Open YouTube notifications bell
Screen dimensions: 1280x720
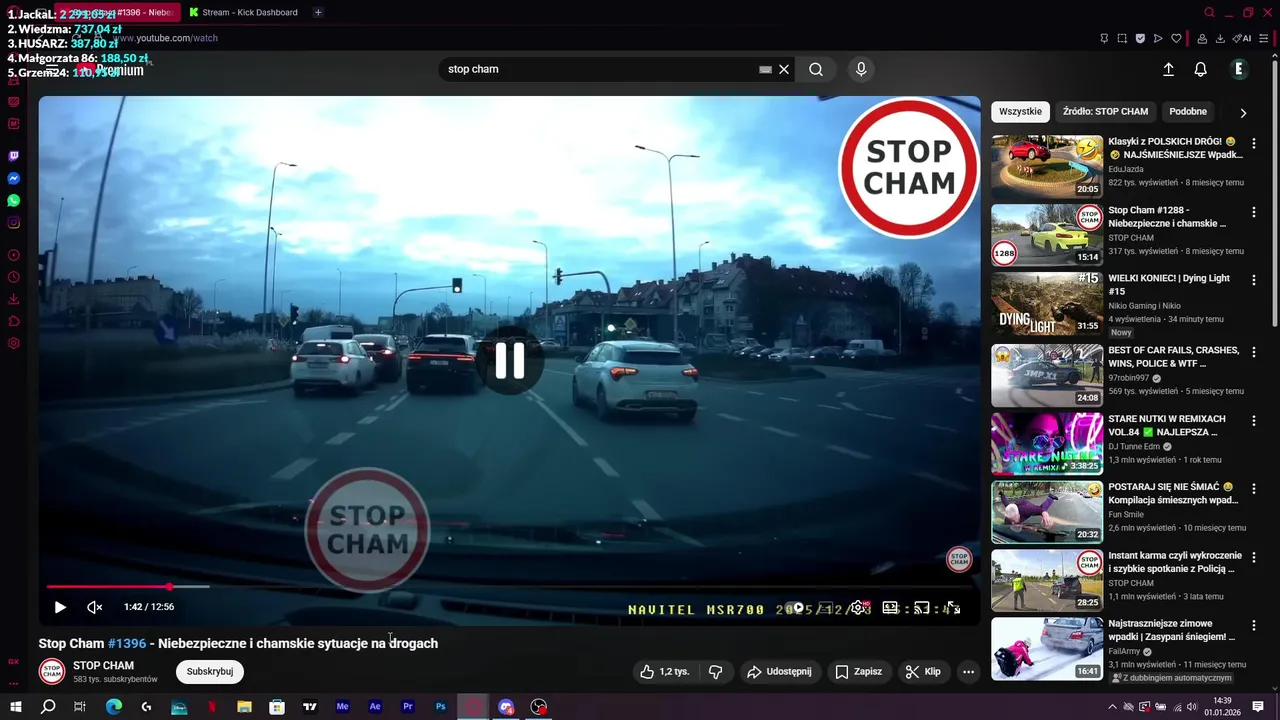1200,69
